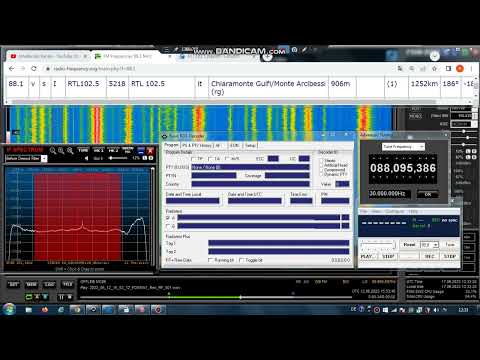This screenshot has width=480, height=360.
Task: Click the browser back arrow
Action: coord(12,69)
